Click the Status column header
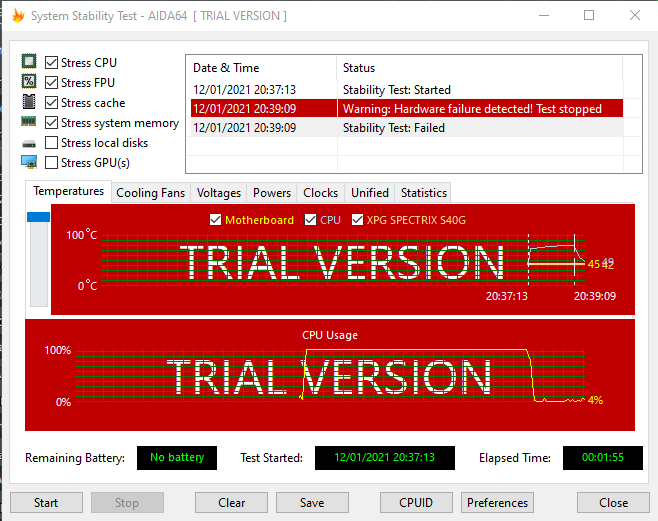Viewport: 658px width, 521px height. 480,68
